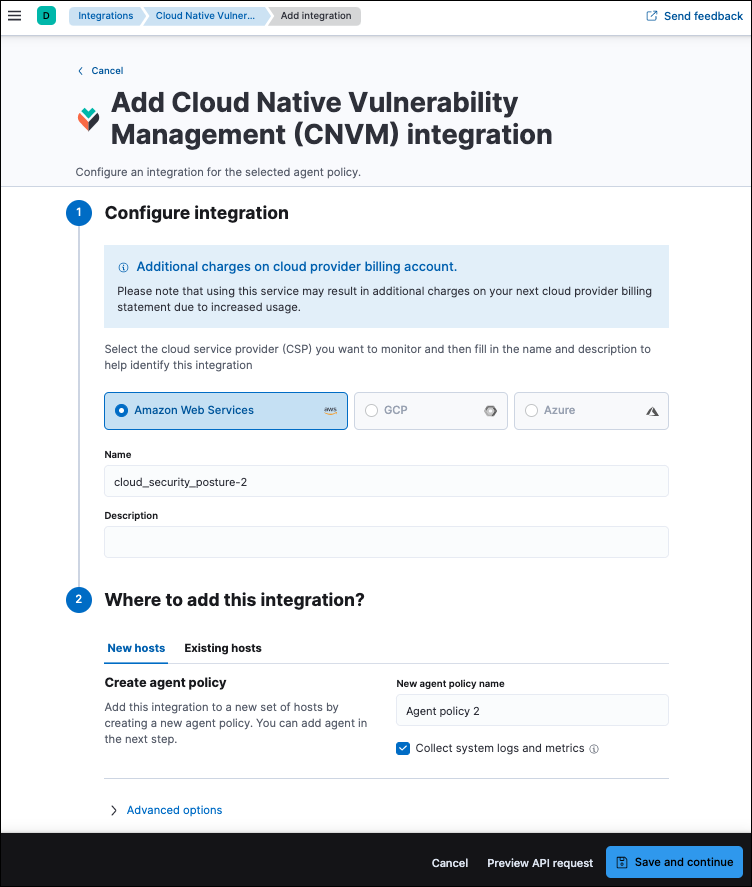Screen dimensions: 752x887
Task: Select the Azure radio button
Action: pos(531,410)
